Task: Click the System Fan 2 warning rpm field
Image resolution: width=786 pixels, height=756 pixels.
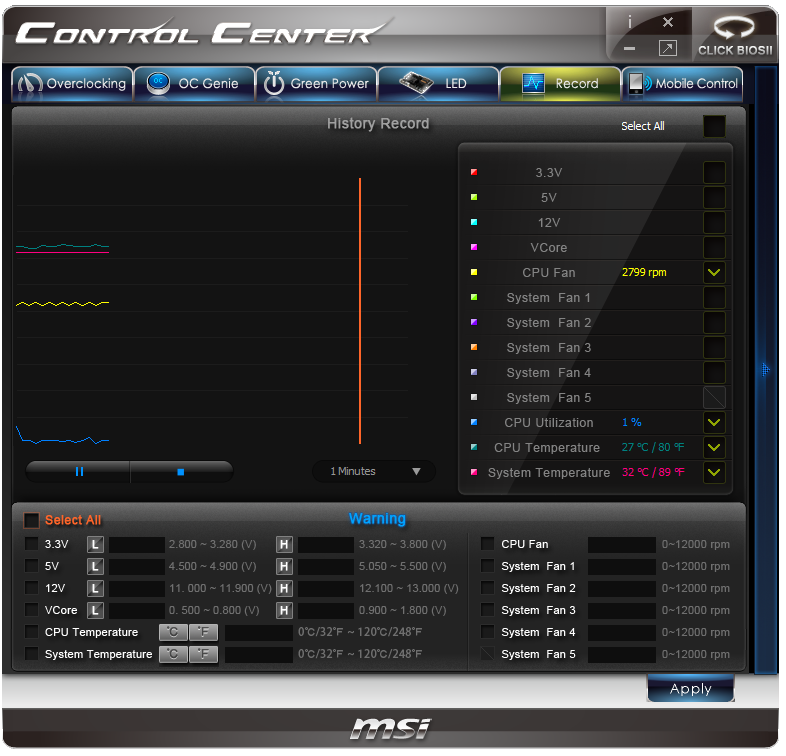Action: (622, 589)
